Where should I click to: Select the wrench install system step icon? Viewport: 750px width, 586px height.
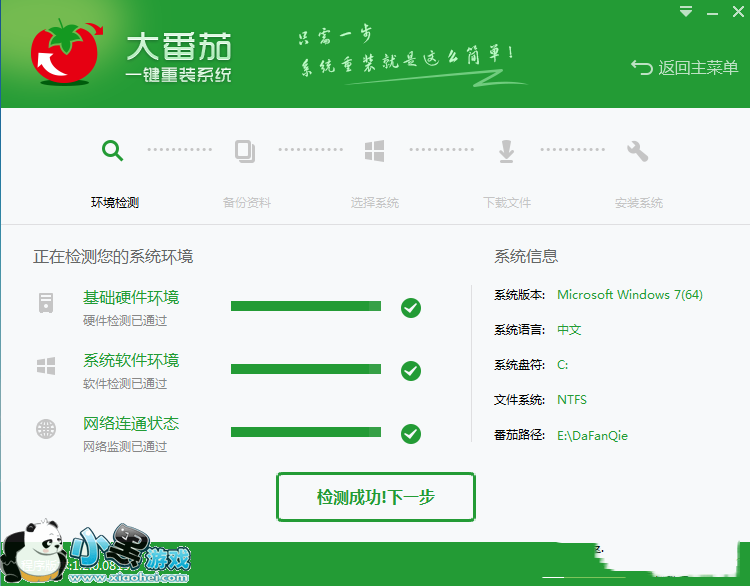tap(637, 151)
